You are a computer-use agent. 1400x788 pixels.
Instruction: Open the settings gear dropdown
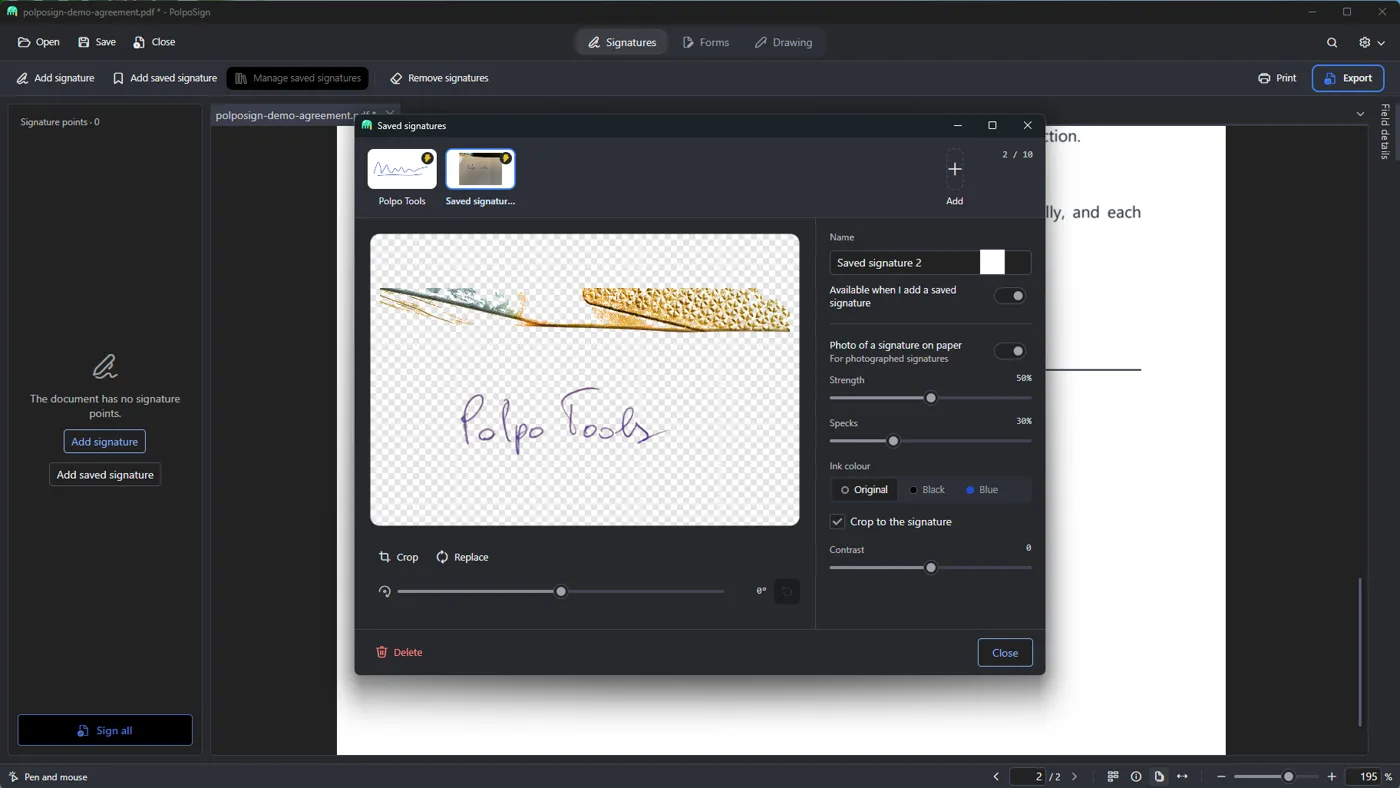pyautogui.click(x=1371, y=42)
